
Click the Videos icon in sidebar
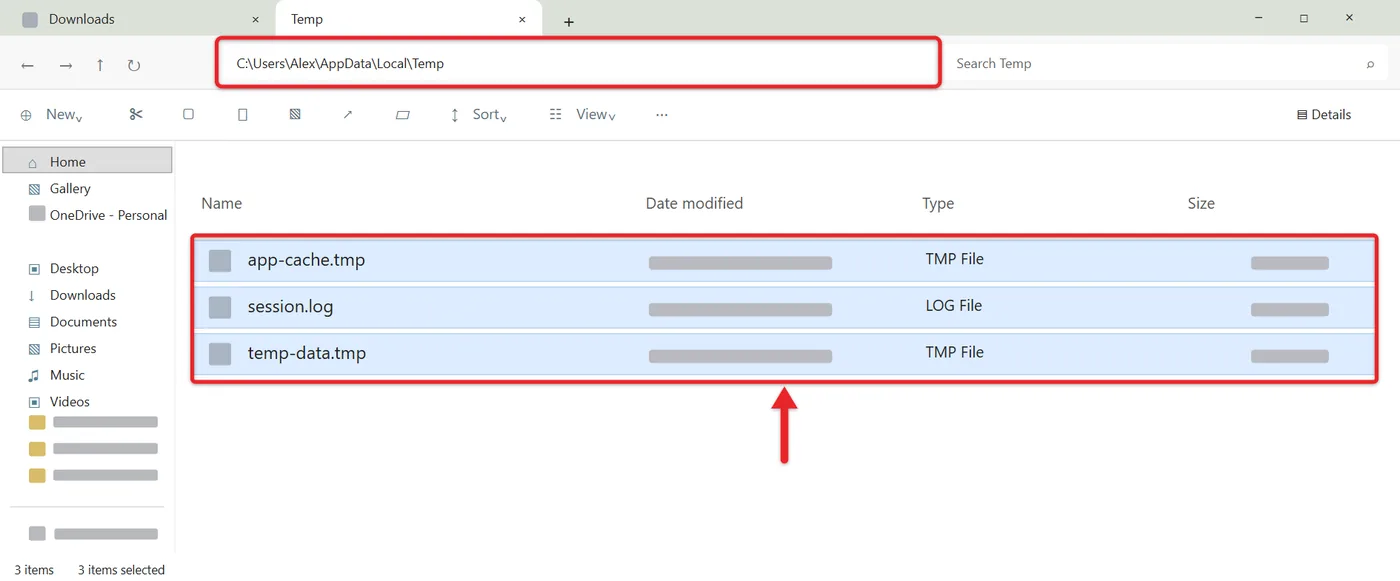pos(34,402)
